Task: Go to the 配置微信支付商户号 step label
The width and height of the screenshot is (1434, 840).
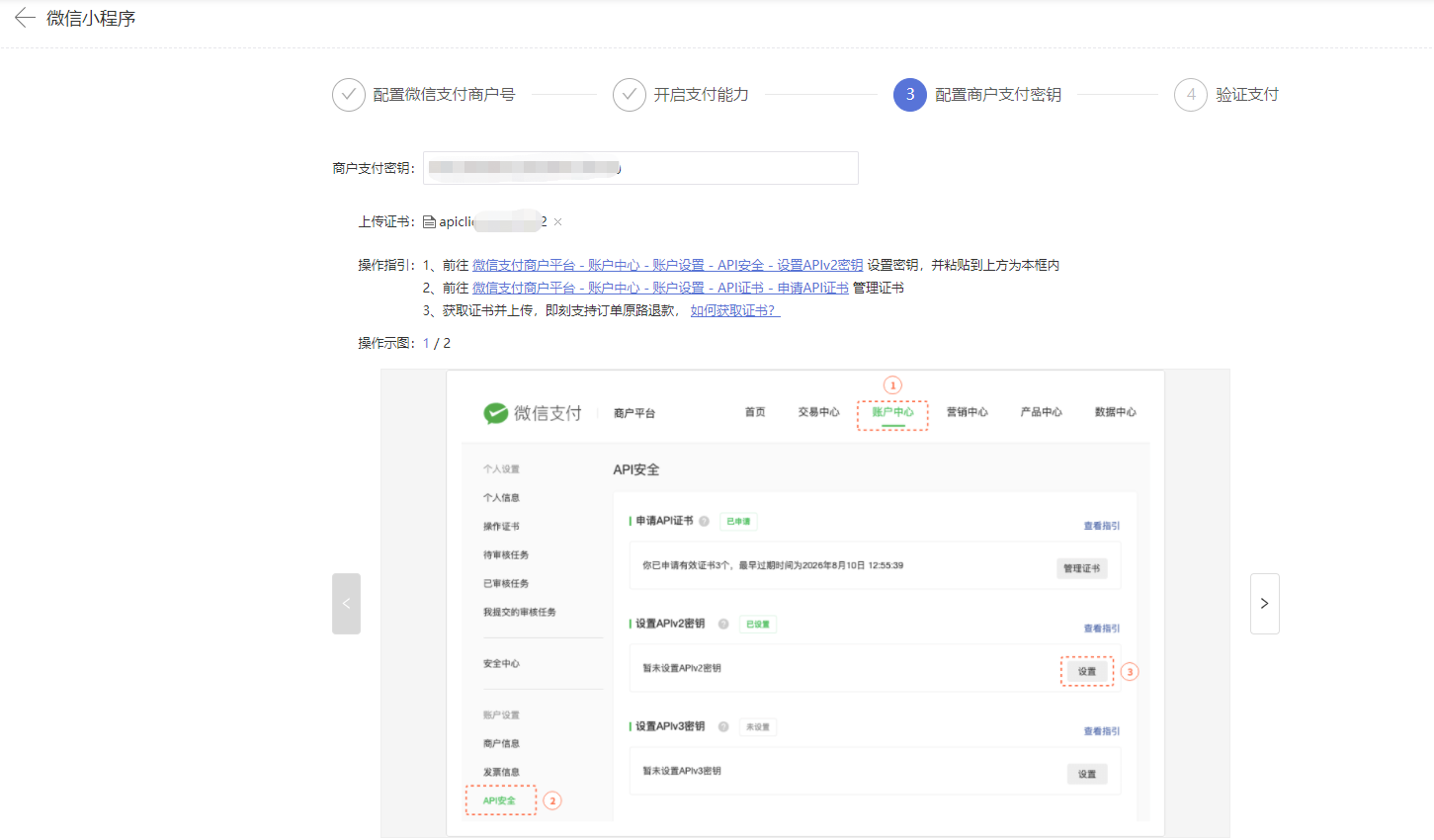Action: pyautogui.click(x=444, y=95)
